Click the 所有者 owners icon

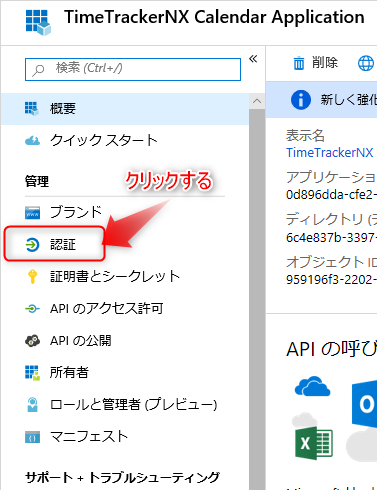tap(32, 373)
